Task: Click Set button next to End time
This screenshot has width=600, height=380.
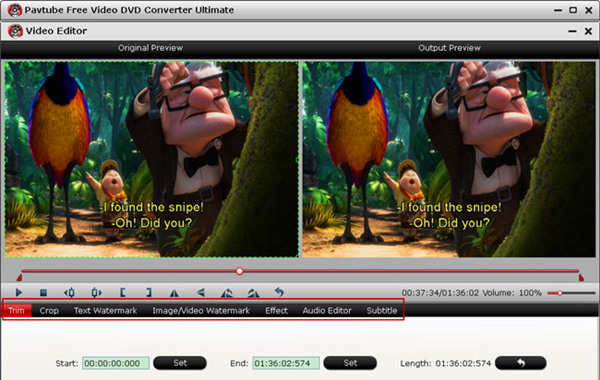Action: point(350,363)
